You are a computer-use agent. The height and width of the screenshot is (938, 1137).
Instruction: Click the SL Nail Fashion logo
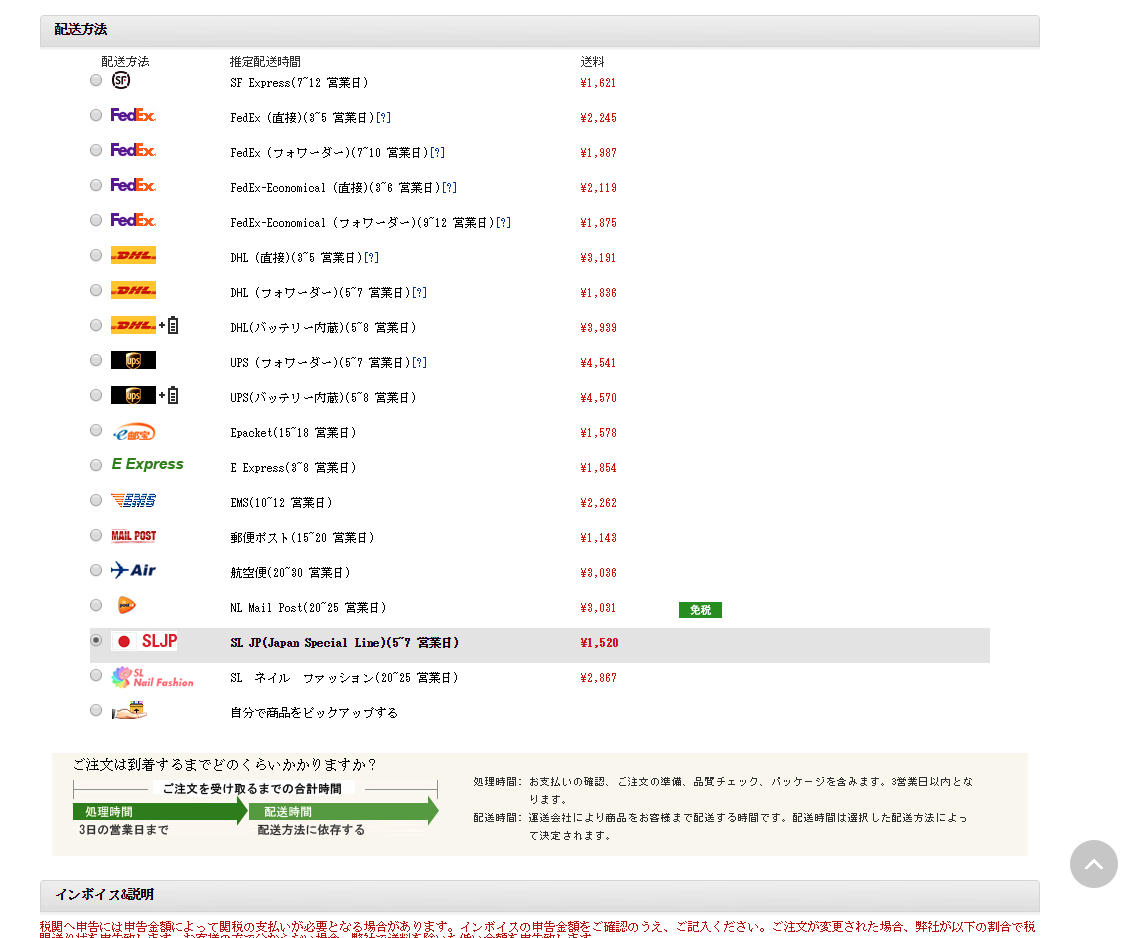pos(152,677)
